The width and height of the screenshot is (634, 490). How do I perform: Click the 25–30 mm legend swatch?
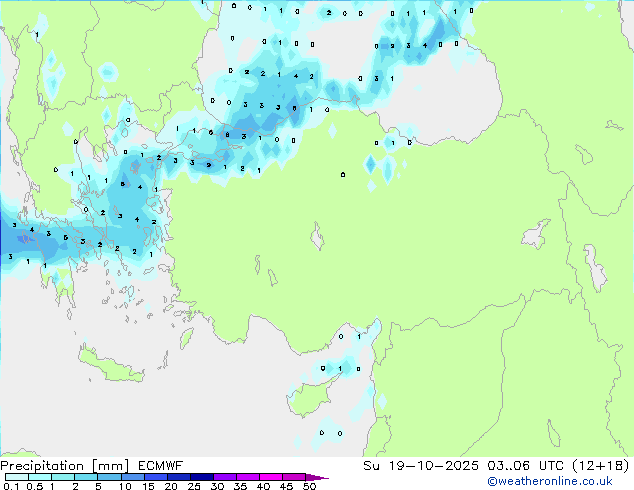[x=201, y=477]
